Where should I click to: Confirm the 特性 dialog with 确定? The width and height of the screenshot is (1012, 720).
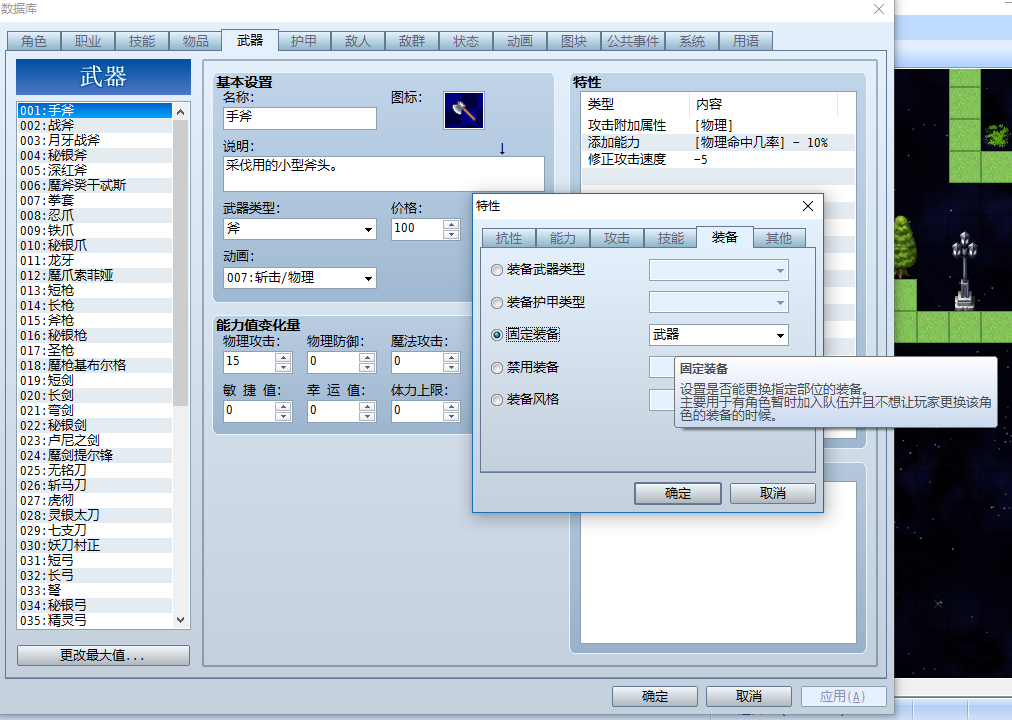[678, 494]
